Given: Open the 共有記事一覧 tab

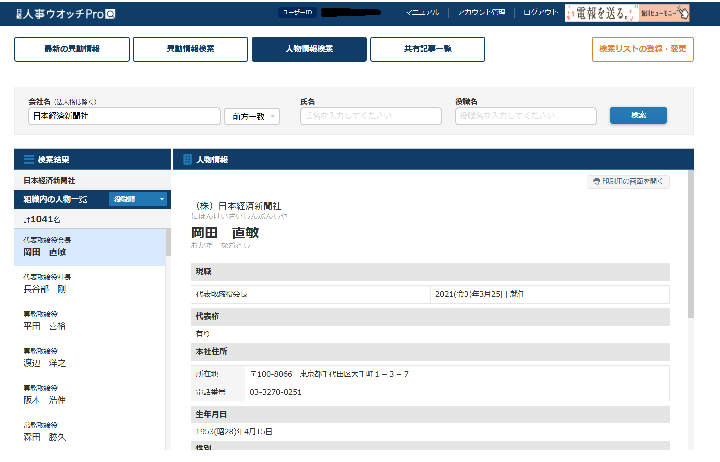Looking at the screenshot, I should tap(428, 49).
